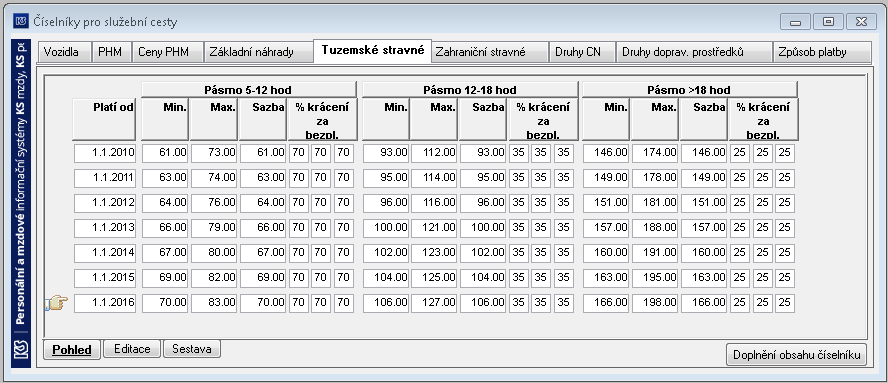888x383 pixels.
Task: Close the Číselníky pro služební cesty window
Action: (861, 22)
